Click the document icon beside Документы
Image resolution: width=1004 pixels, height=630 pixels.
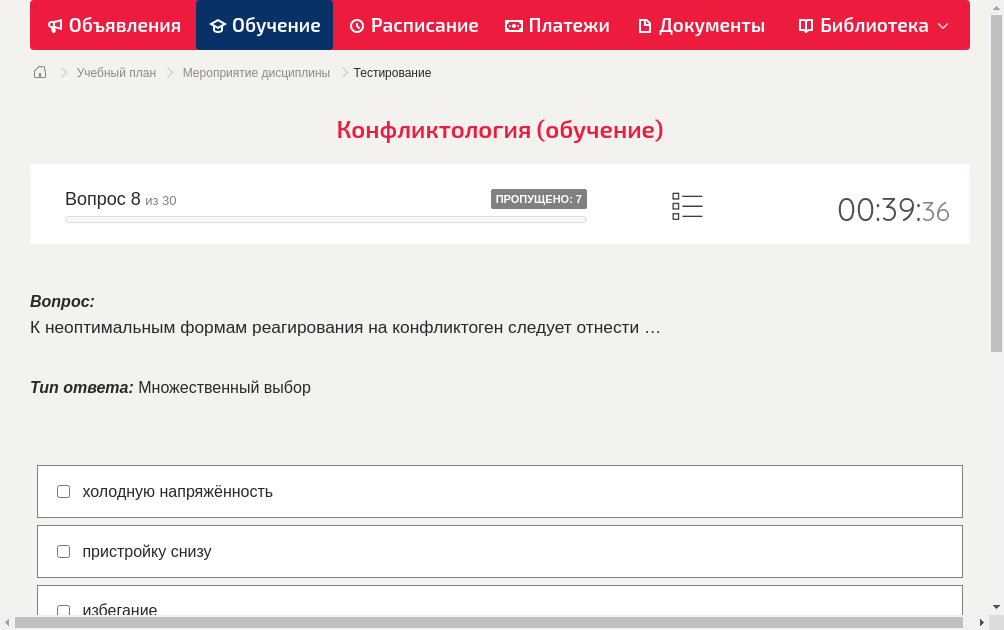[644, 25]
